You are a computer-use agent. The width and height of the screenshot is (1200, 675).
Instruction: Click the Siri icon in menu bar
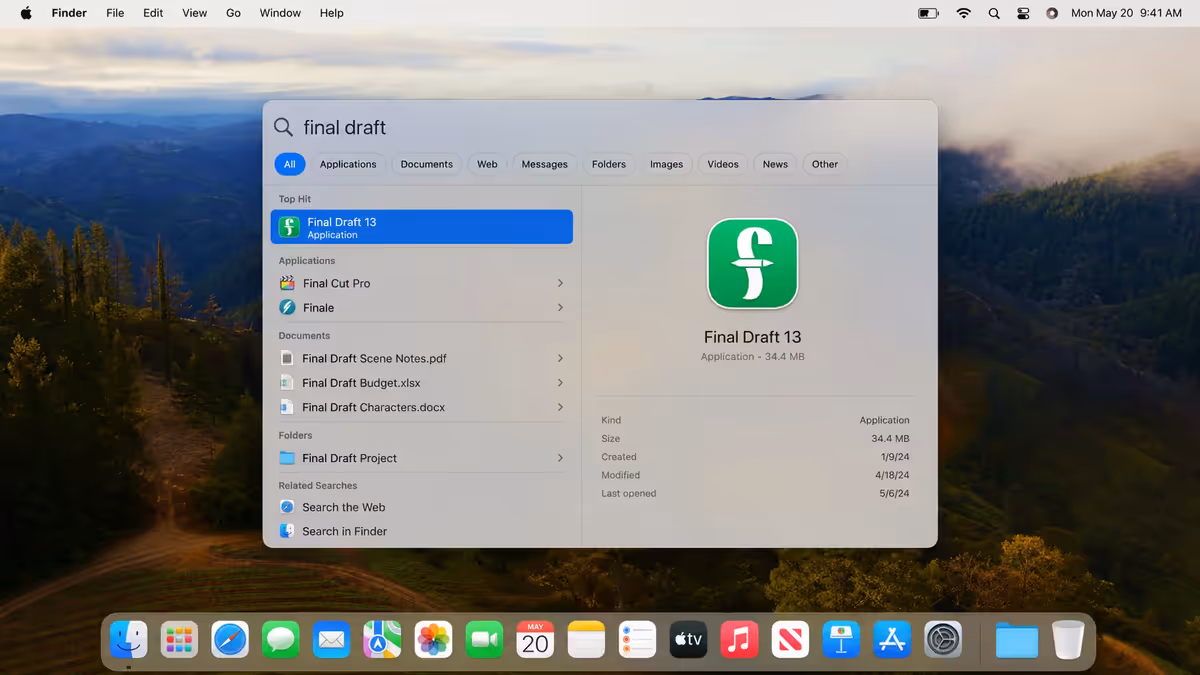click(x=1052, y=13)
